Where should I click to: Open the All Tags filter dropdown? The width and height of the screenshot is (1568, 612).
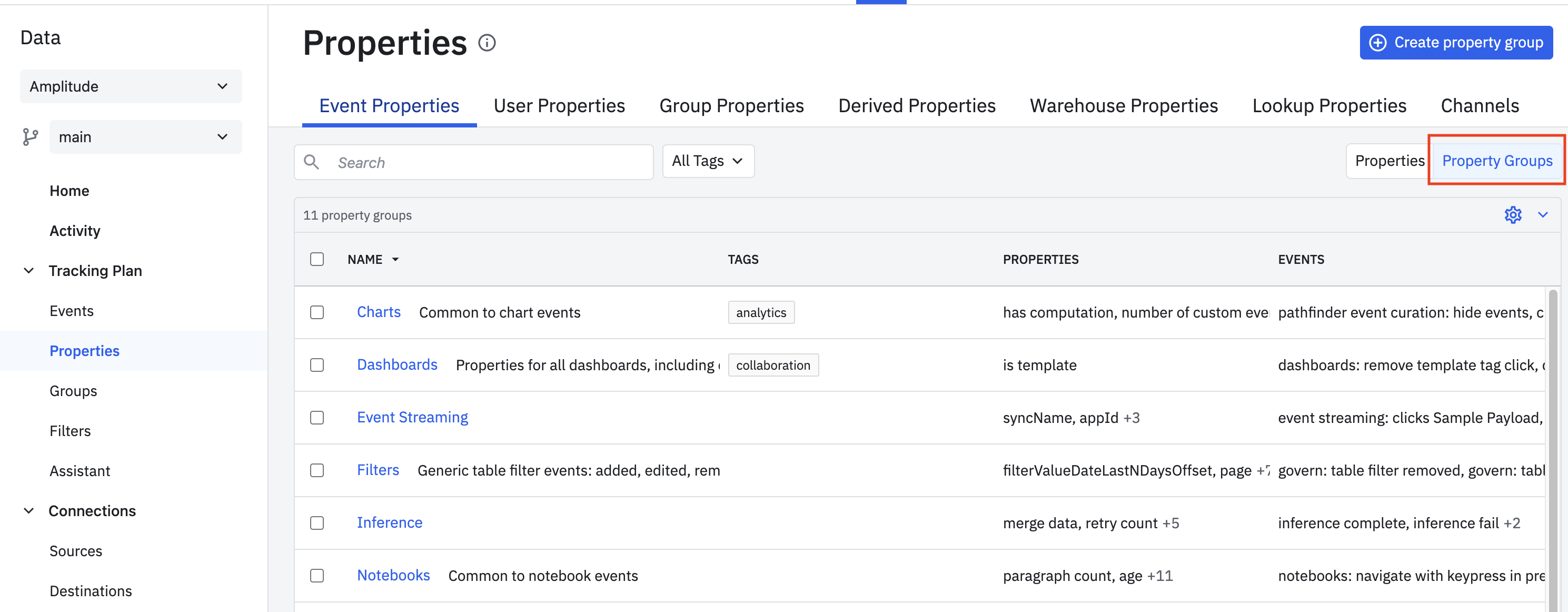click(x=708, y=161)
